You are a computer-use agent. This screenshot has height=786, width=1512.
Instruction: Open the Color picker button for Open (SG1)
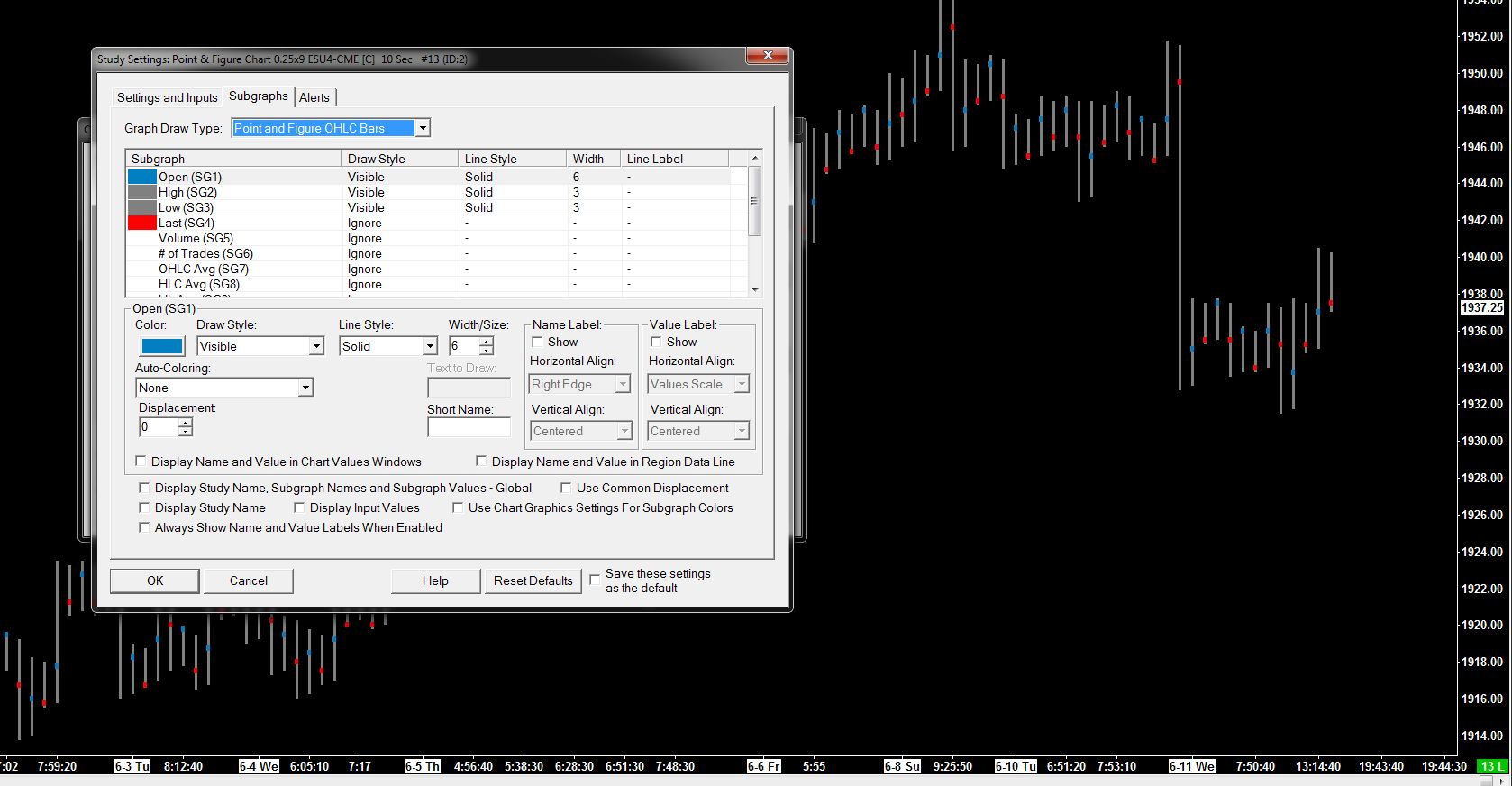coord(162,346)
